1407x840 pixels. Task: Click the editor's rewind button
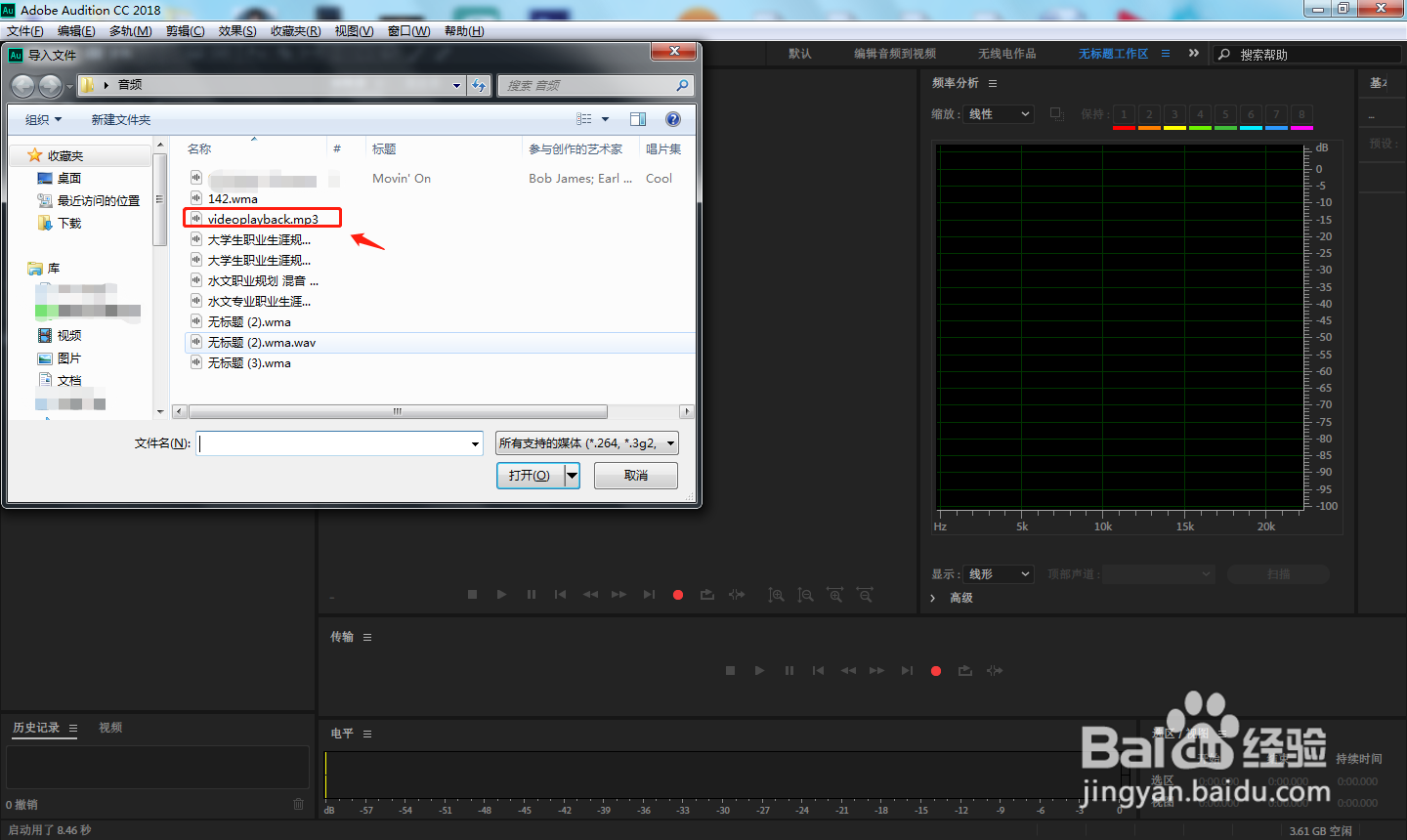click(x=590, y=594)
